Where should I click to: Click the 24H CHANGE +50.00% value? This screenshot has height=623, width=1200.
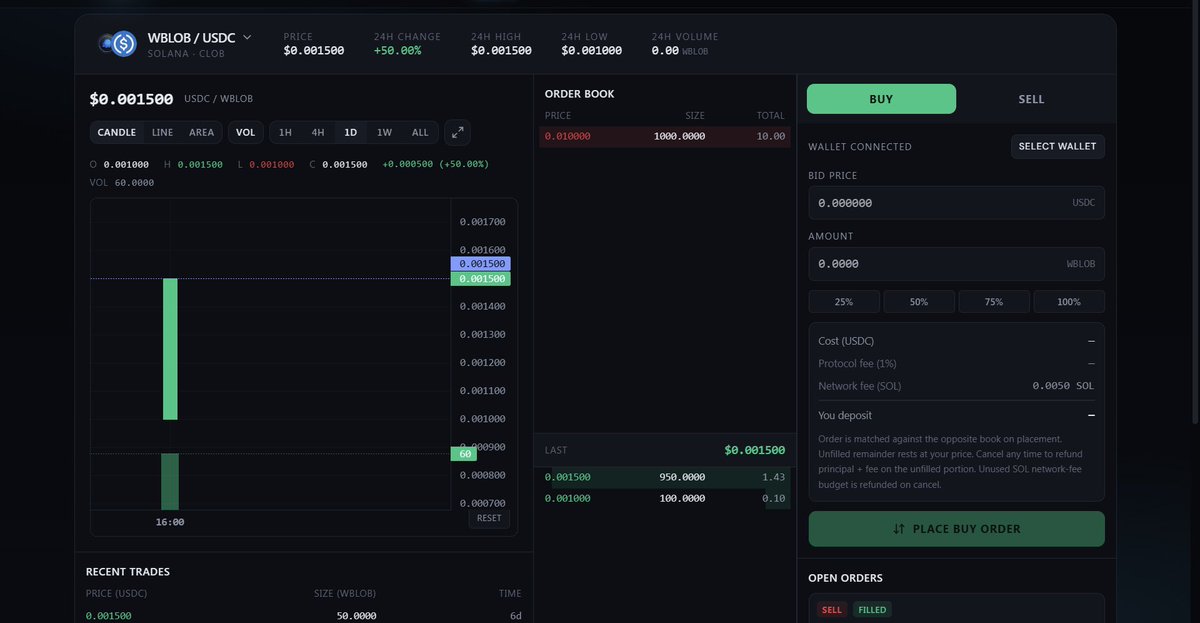397,50
